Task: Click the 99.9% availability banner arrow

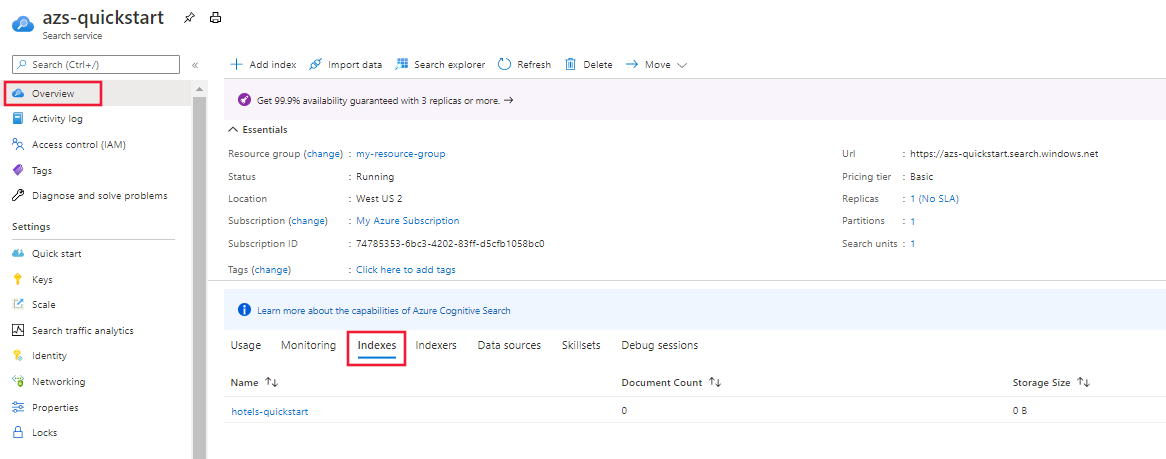Action: [x=509, y=100]
